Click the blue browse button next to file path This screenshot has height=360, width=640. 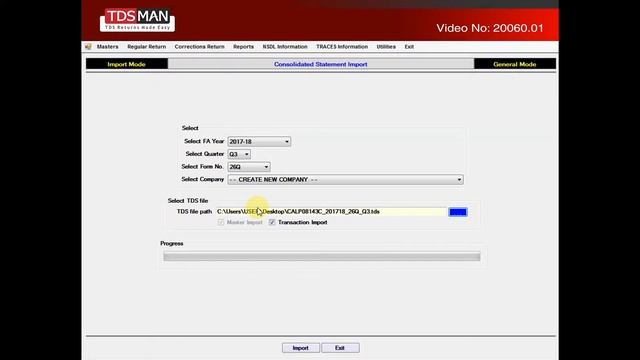pyautogui.click(x=458, y=212)
